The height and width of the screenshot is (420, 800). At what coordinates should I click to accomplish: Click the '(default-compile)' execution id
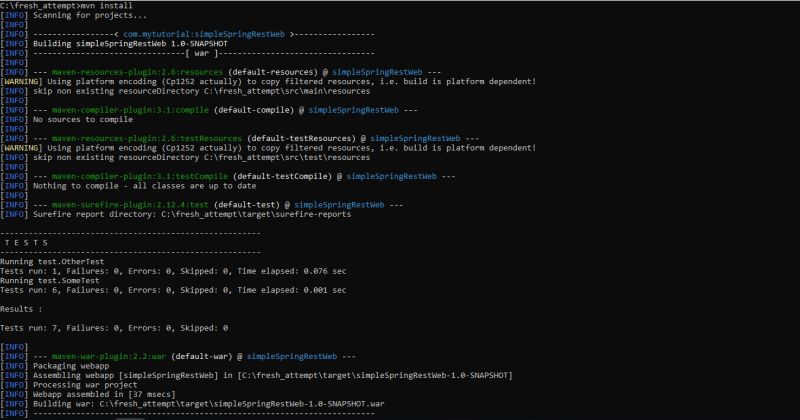pos(254,110)
